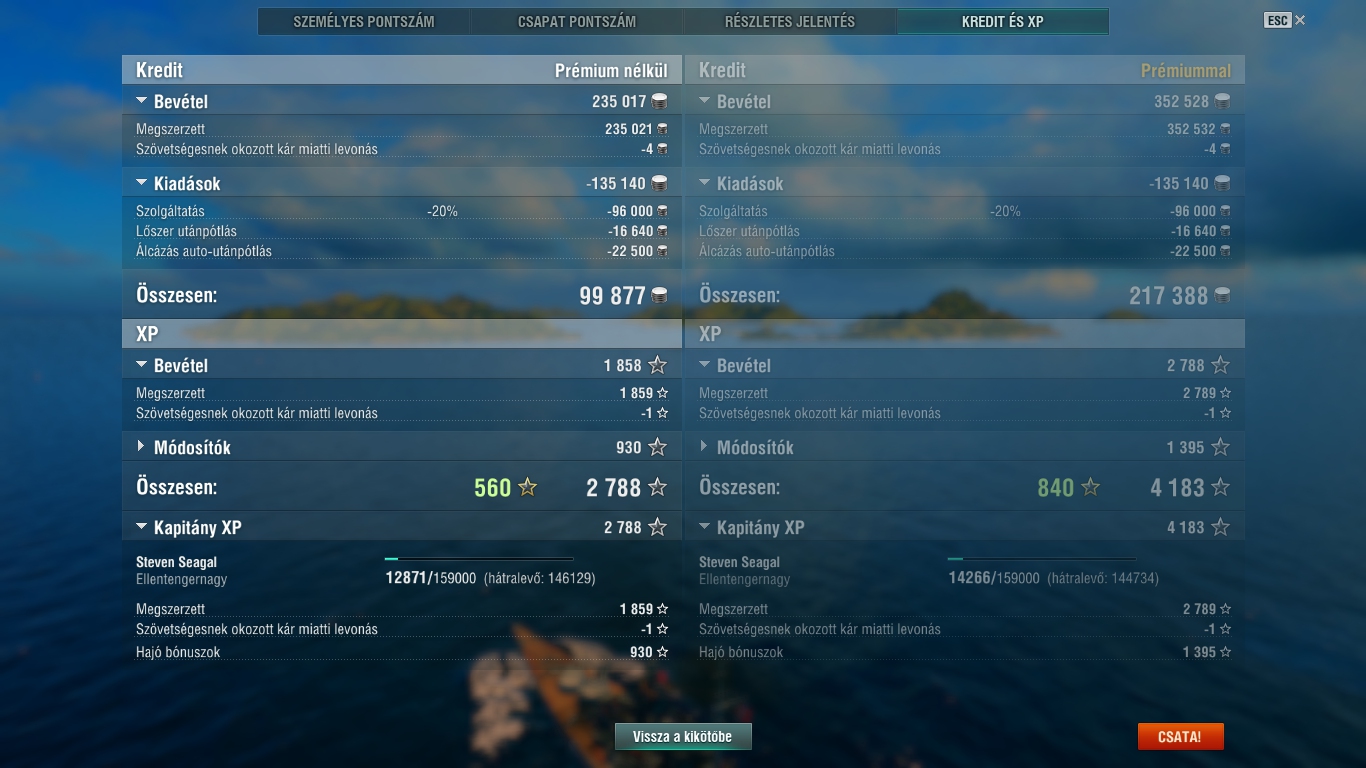Viewport: 1366px width, 768px height.
Task: Open the Részletes jelentés tab
Action: [x=790, y=21]
